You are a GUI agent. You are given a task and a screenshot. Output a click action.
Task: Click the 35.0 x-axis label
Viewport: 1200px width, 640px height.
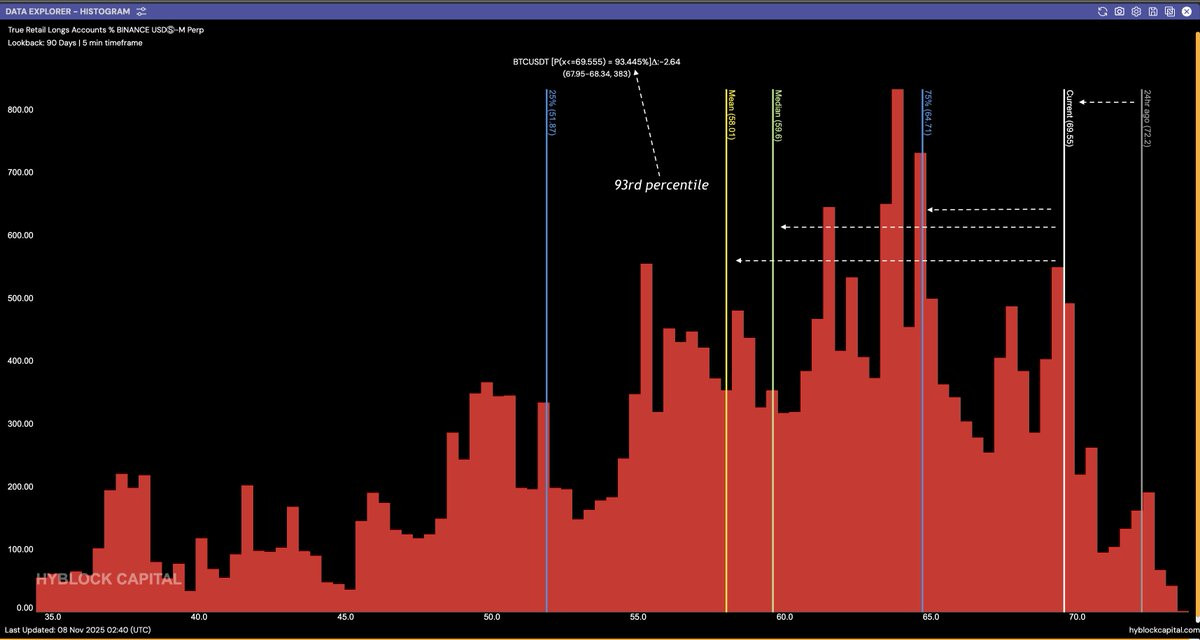[52, 618]
